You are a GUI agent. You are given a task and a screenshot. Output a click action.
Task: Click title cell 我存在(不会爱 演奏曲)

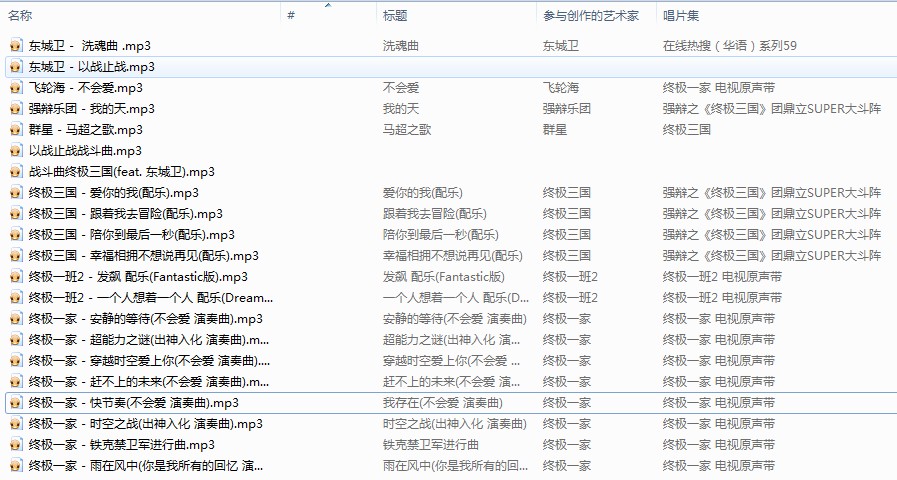443,403
